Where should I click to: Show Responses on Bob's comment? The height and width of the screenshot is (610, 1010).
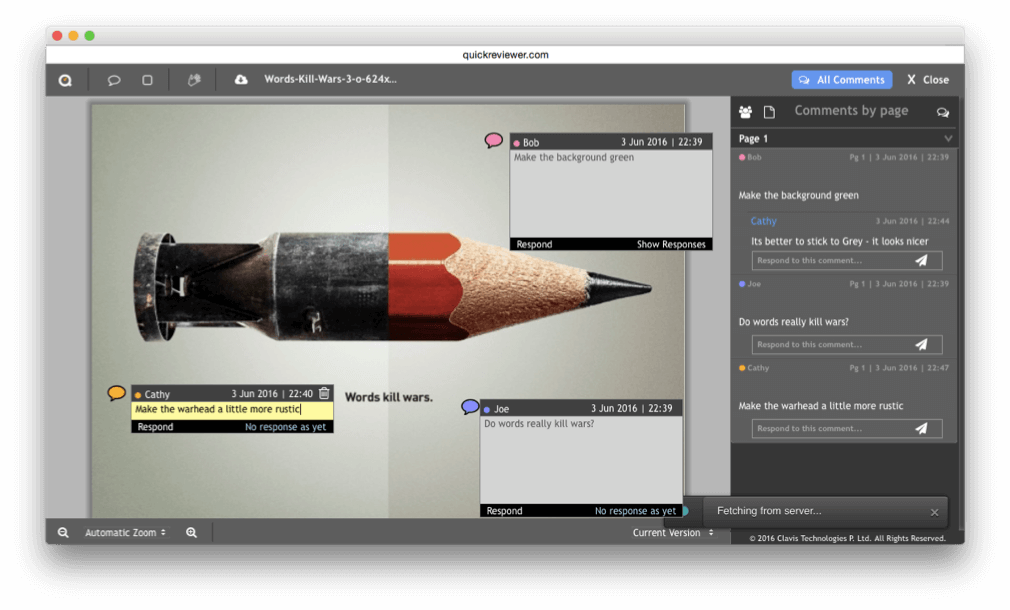click(671, 244)
